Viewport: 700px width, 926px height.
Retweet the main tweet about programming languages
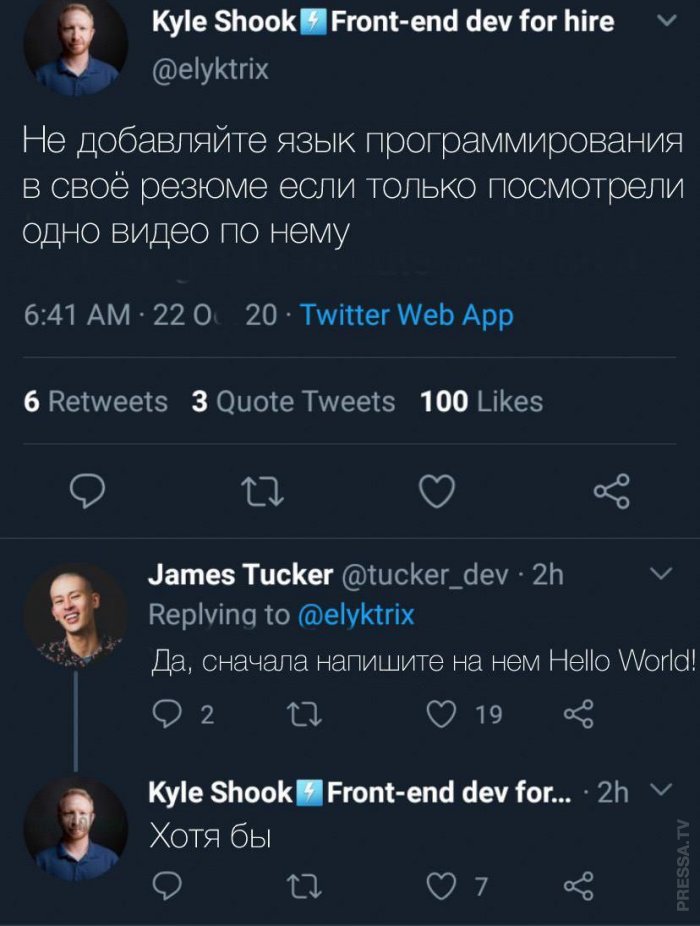(x=265, y=491)
